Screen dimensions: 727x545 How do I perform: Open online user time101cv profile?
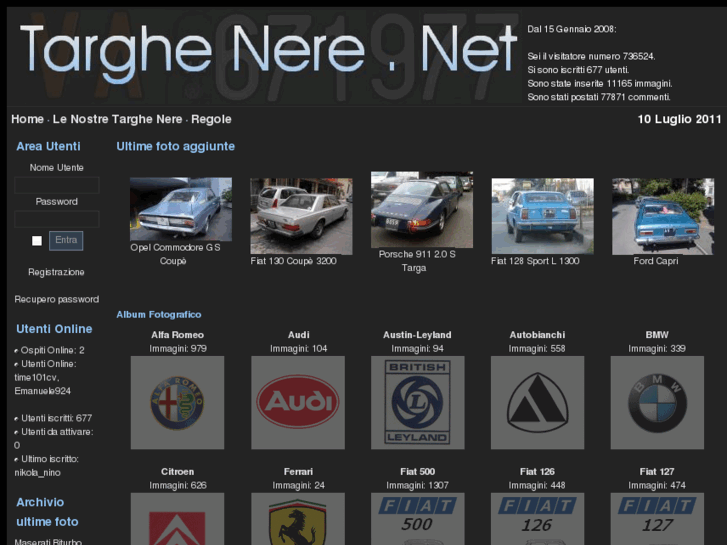coord(36,378)
